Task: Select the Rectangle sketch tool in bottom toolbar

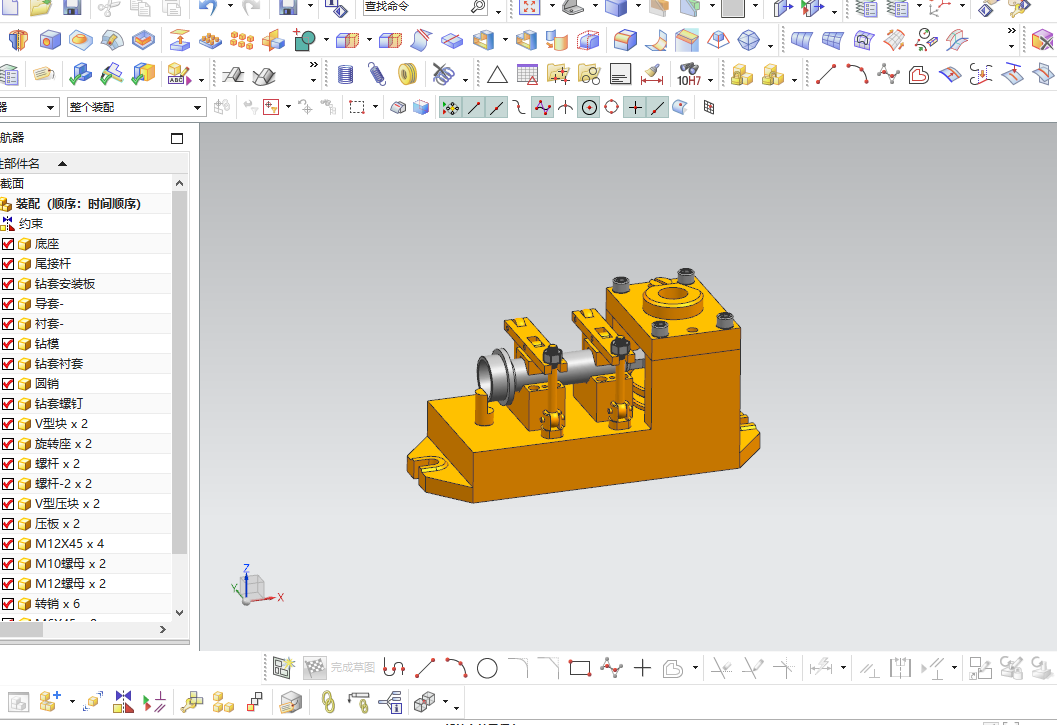Action: (580, 668)
